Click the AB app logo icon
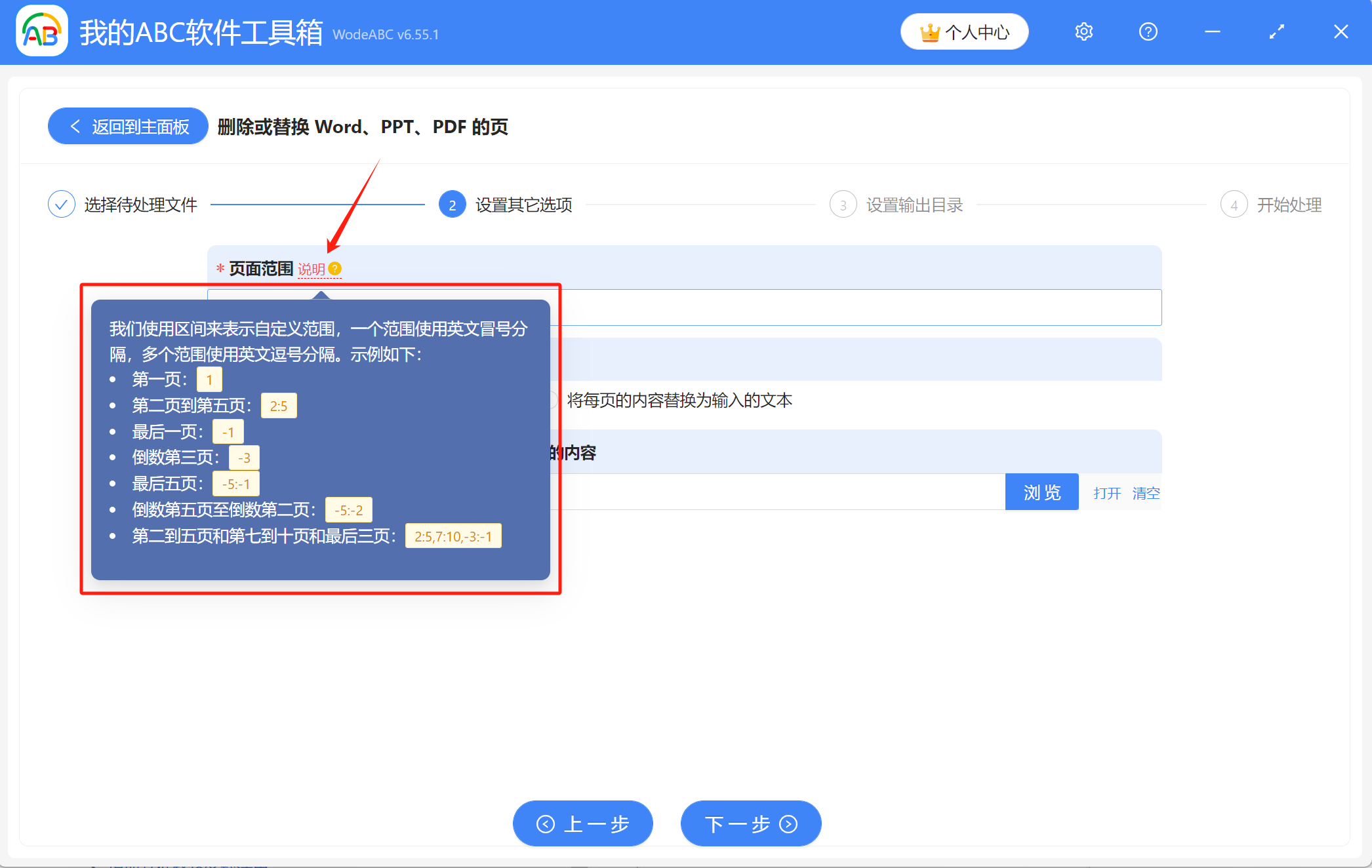The image size is (1372, 868). (41, 31)
